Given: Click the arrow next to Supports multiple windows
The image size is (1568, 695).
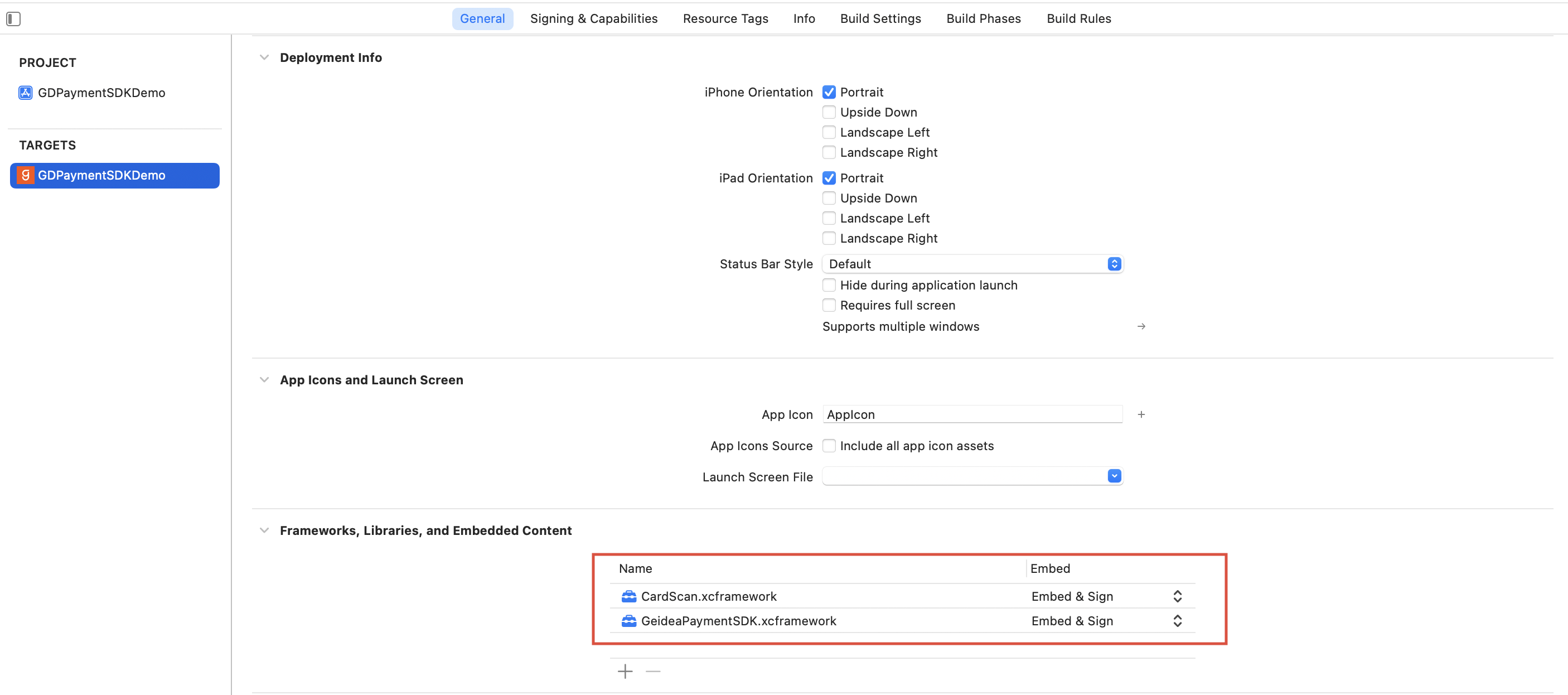Looking at the screenshot, I should coord(1141,326).
